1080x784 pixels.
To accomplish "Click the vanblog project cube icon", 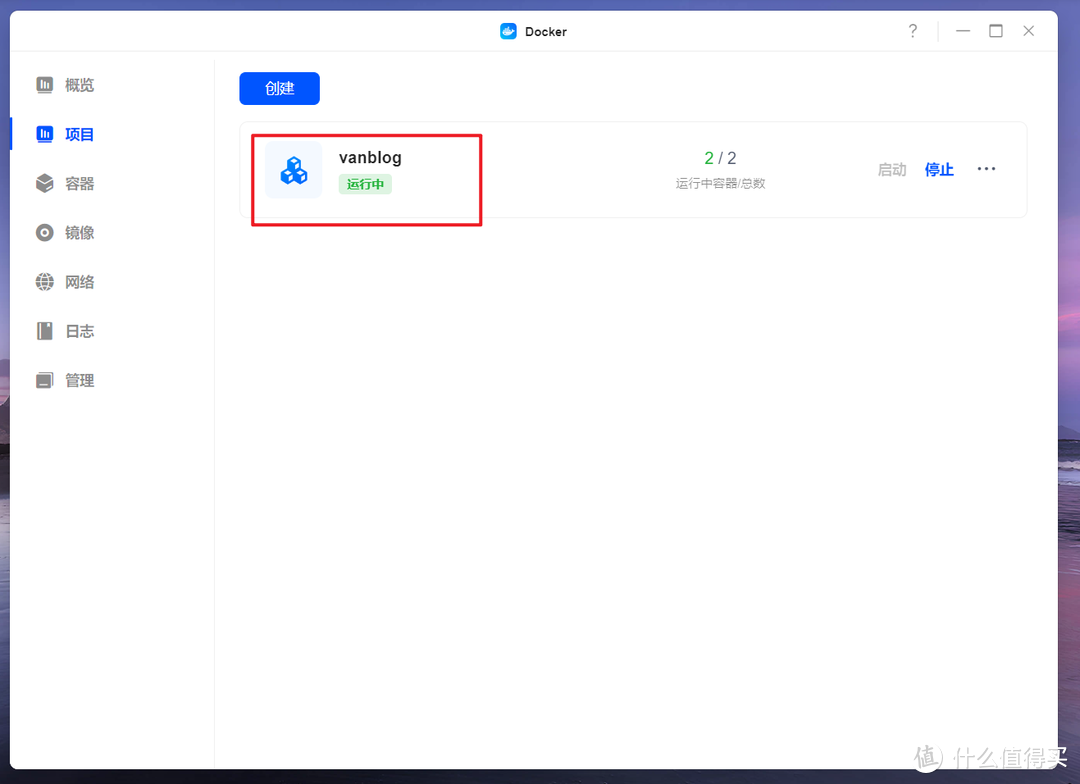I will click(x=293, y=169).
